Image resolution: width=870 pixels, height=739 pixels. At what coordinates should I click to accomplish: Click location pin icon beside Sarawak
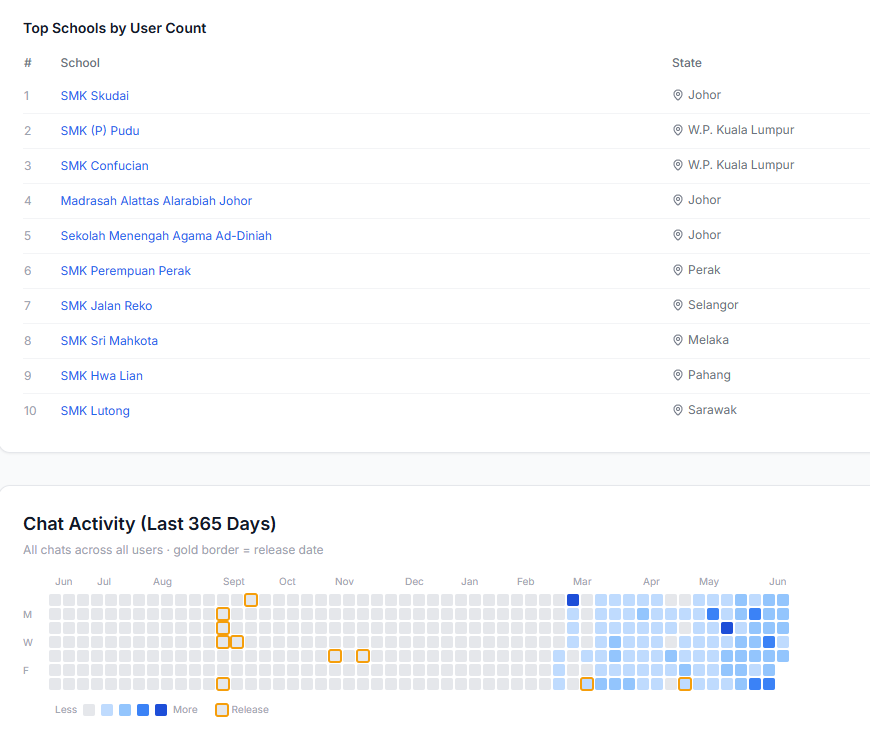tap(677, 409)
